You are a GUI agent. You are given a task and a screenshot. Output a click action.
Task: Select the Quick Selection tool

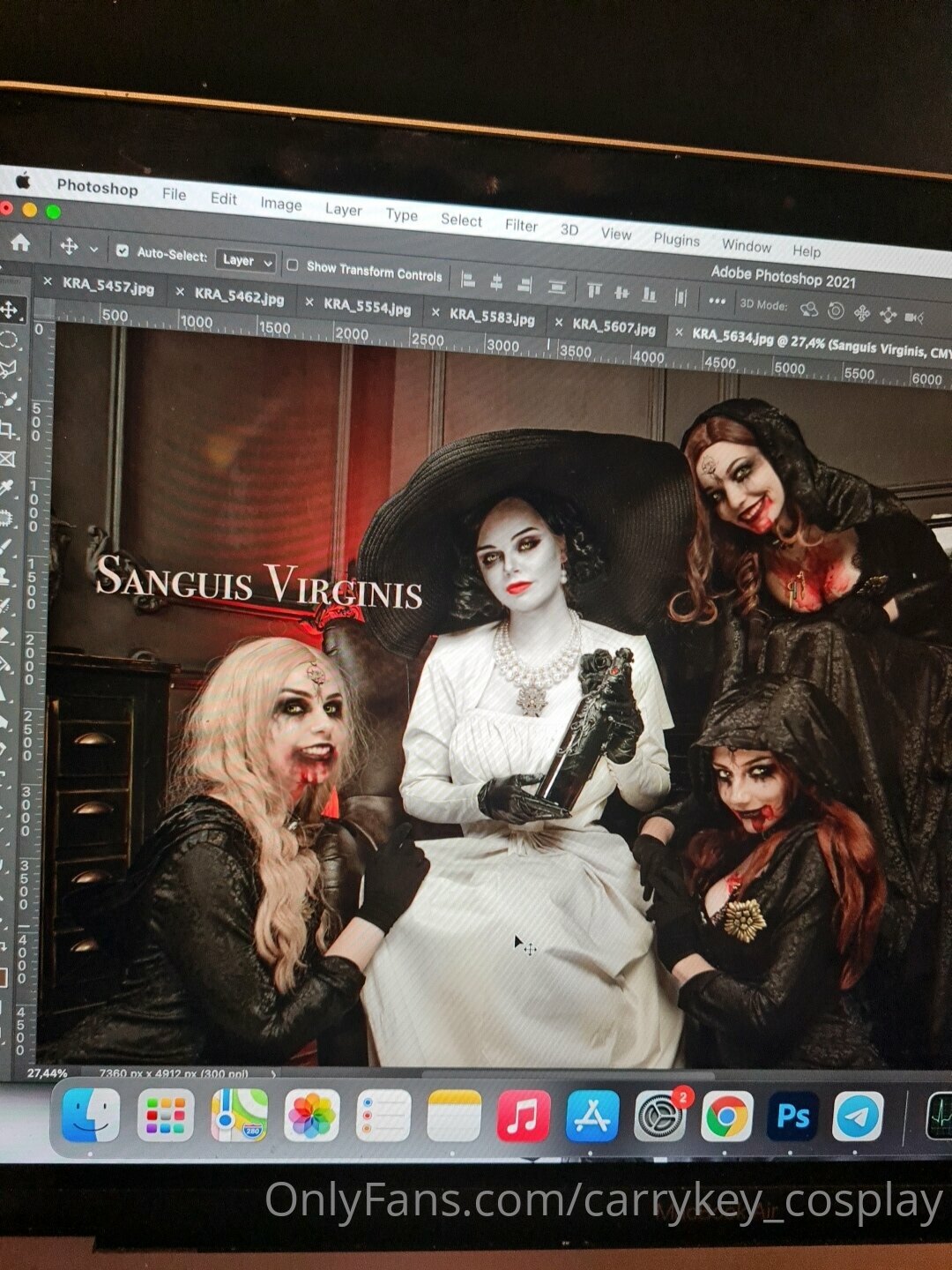9,399
